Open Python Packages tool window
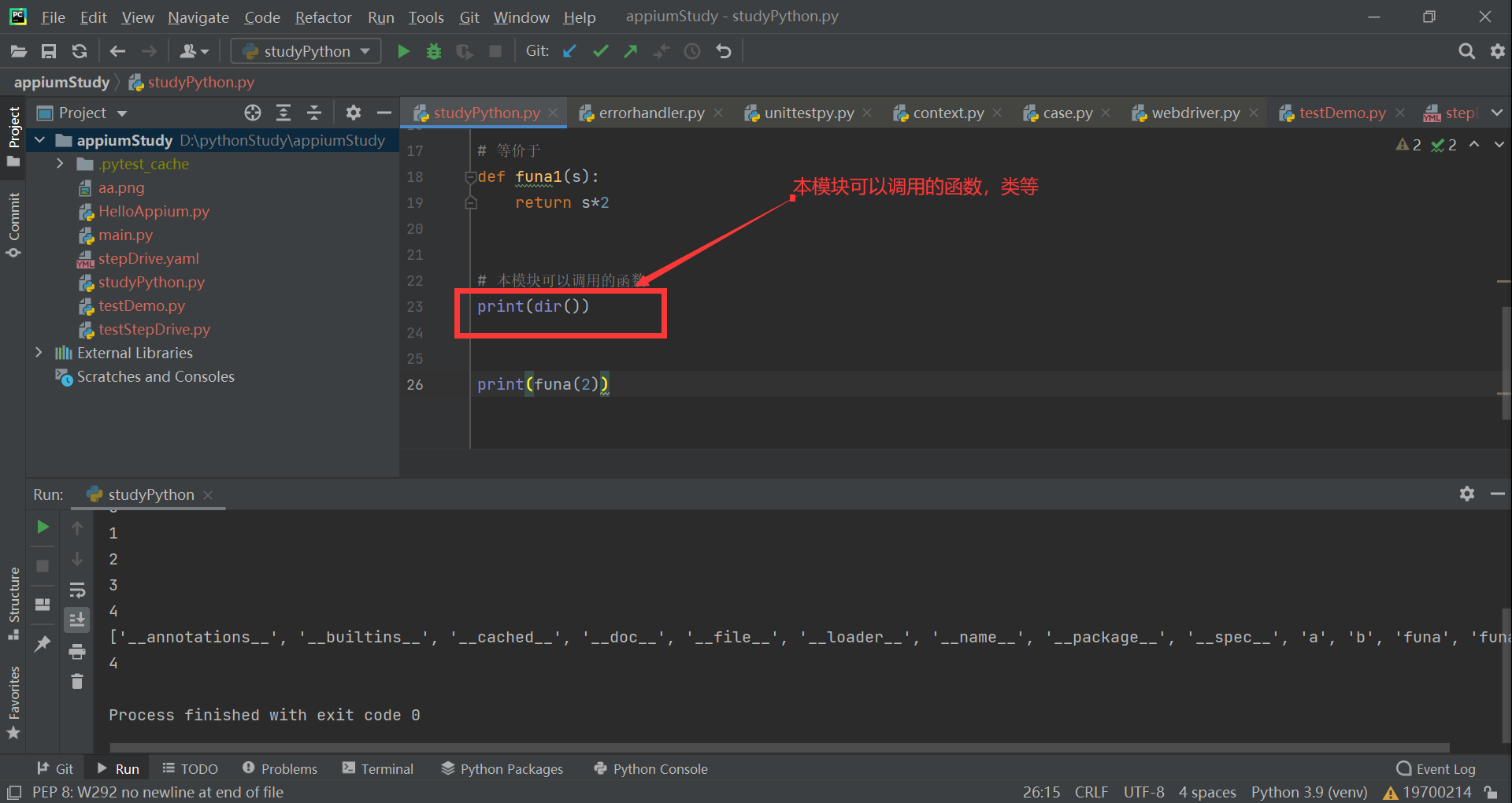1512x803 pixels. 502,768
